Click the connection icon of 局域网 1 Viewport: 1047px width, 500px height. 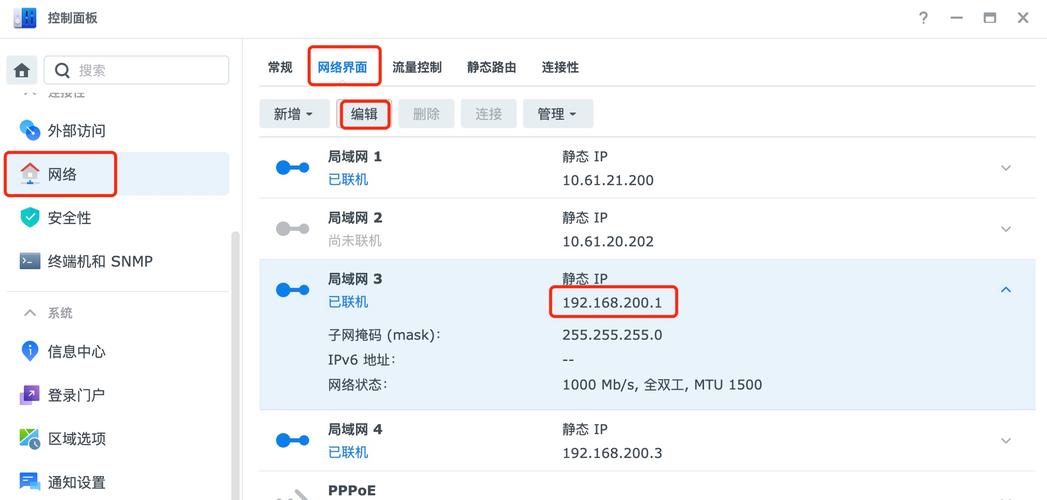coord(292,168)
